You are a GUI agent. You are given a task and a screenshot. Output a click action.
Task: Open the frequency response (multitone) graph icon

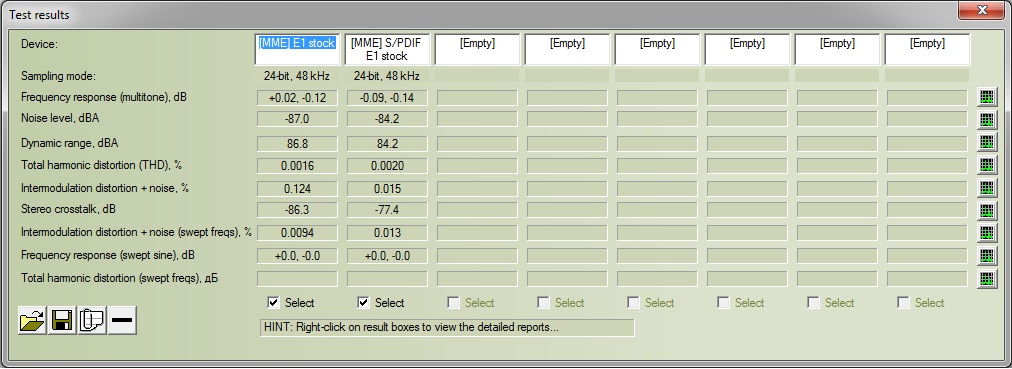[987, 97]
